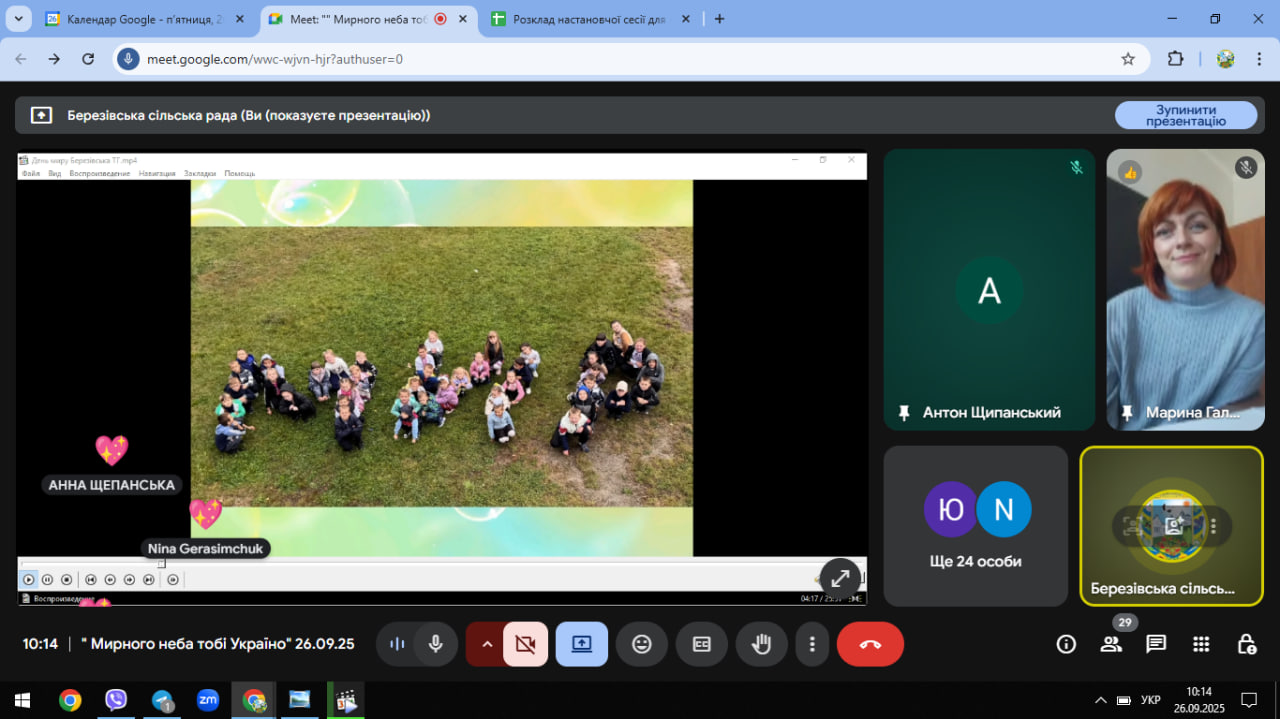Open the chat panel icon
Viewport: 1280px width, 719px height.
click(1156, 644)
